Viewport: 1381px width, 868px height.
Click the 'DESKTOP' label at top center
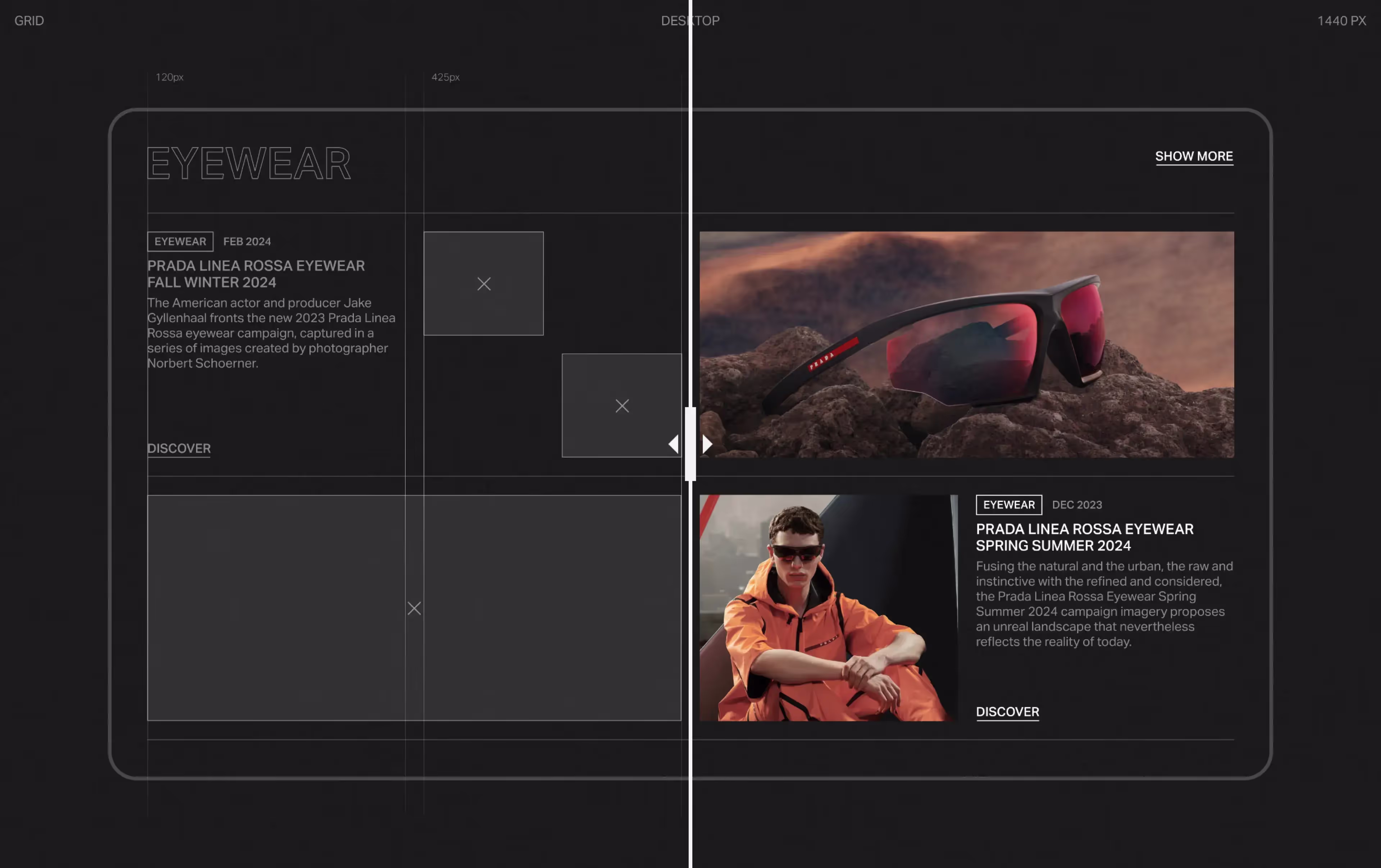click(x=690, y=20)
